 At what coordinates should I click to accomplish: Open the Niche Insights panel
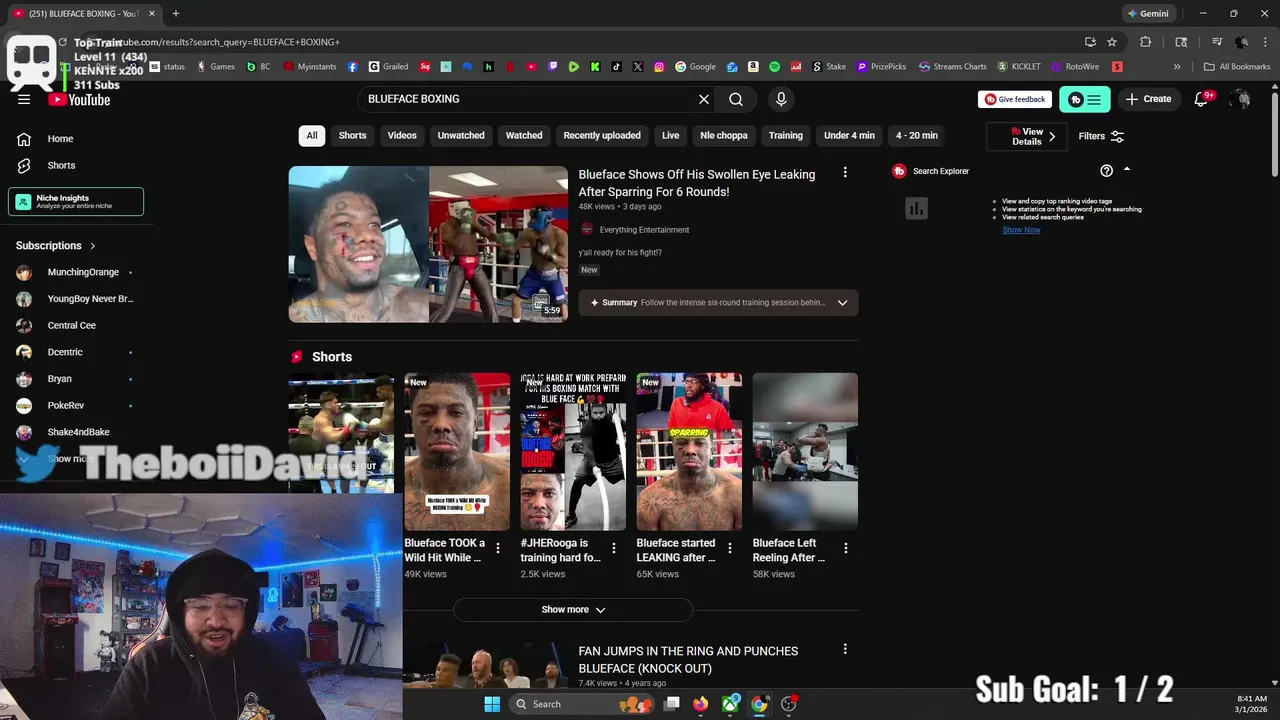[76, 201]
